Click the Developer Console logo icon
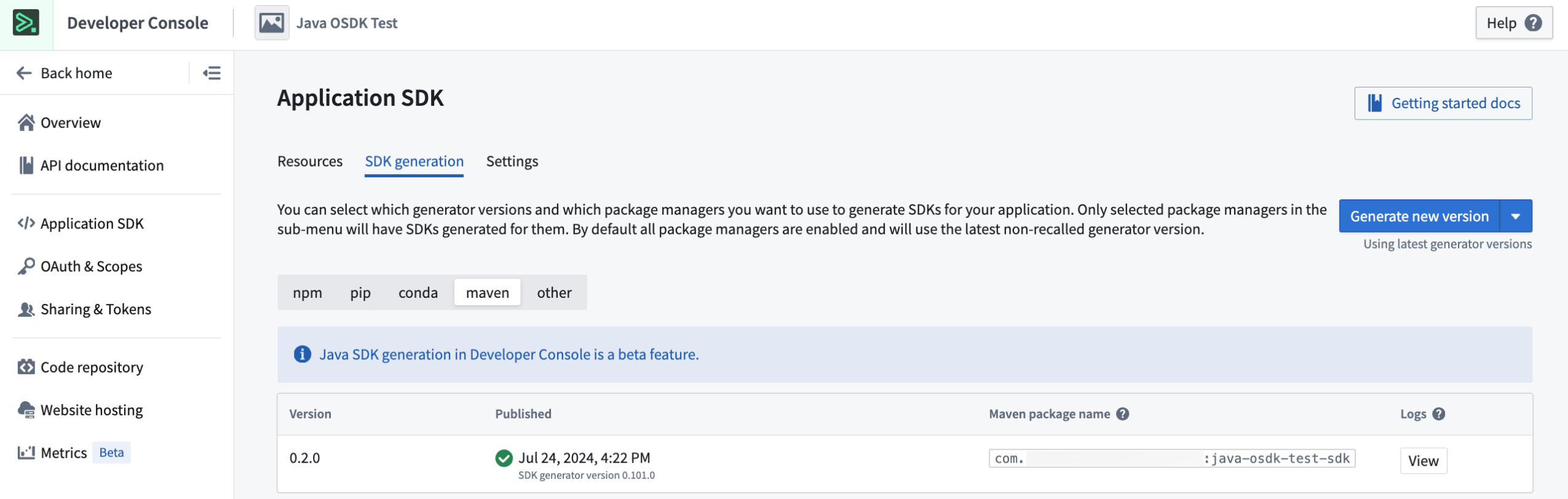Screen dimensions: 1568x499 26,23
